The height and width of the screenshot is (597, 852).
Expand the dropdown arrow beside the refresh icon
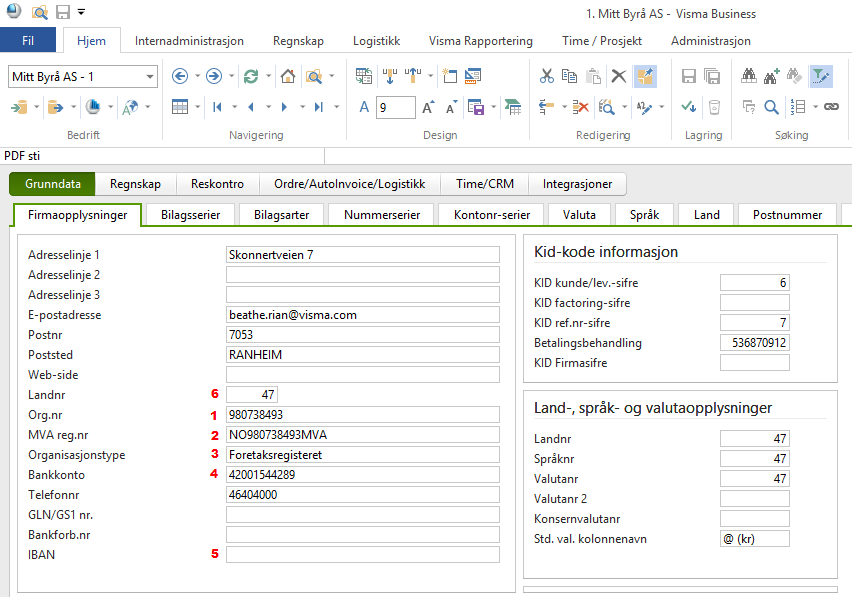[268, 76]
